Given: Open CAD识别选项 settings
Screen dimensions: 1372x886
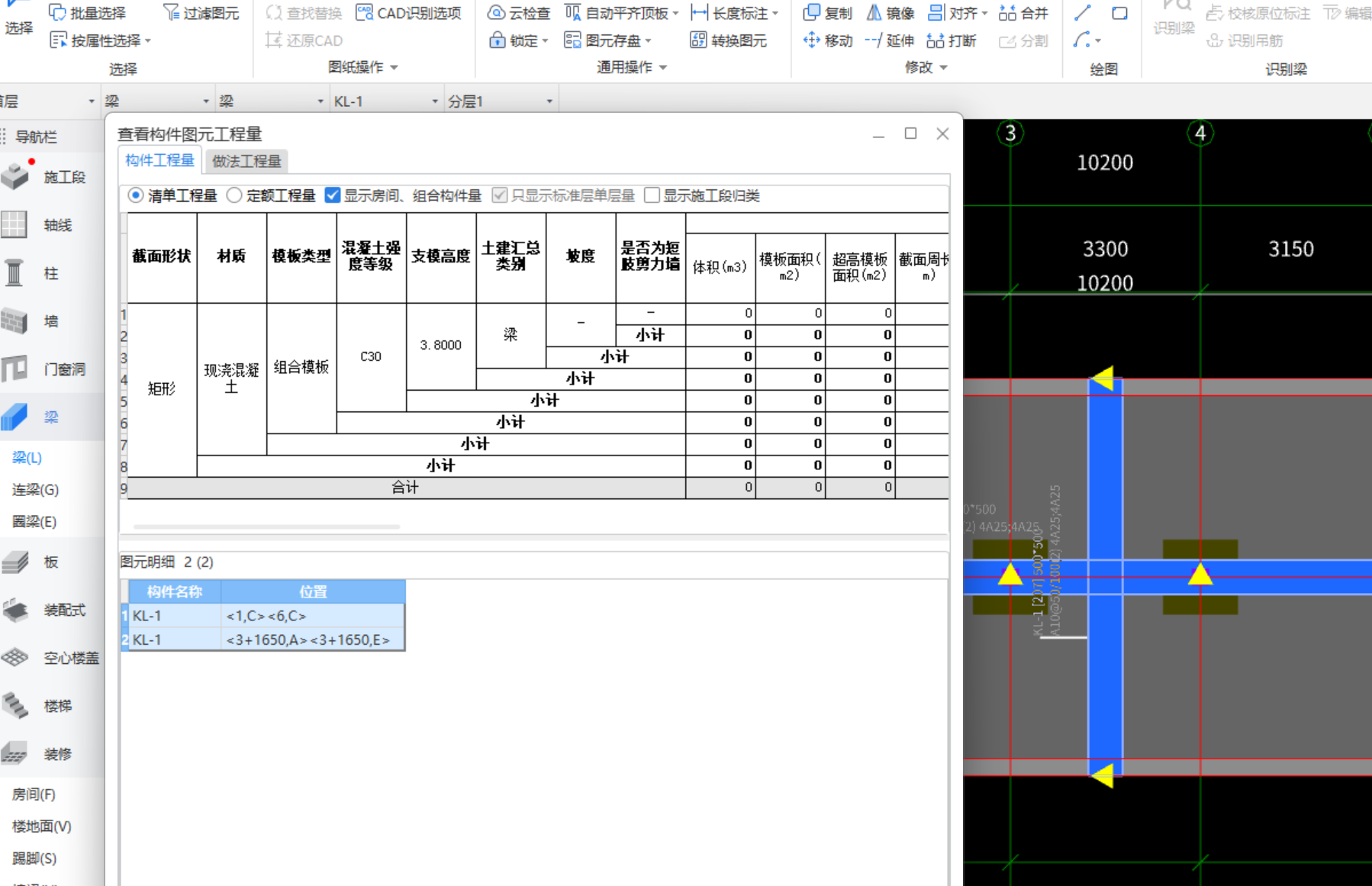Looking at the screenshot, I should [x=409, y=12].
